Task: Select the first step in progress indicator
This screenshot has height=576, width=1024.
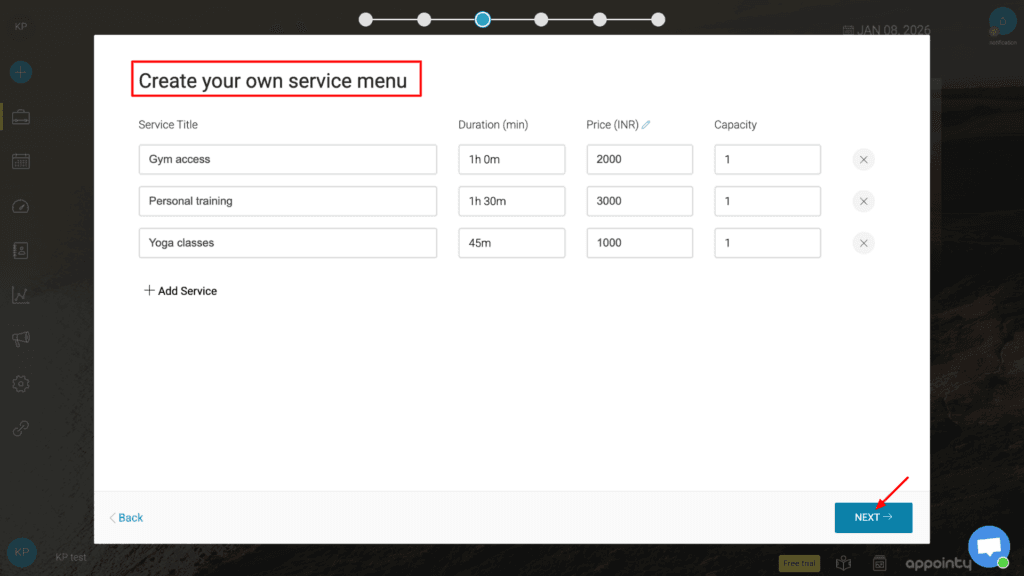Action: pyautogui.click(x=366, y=19)
